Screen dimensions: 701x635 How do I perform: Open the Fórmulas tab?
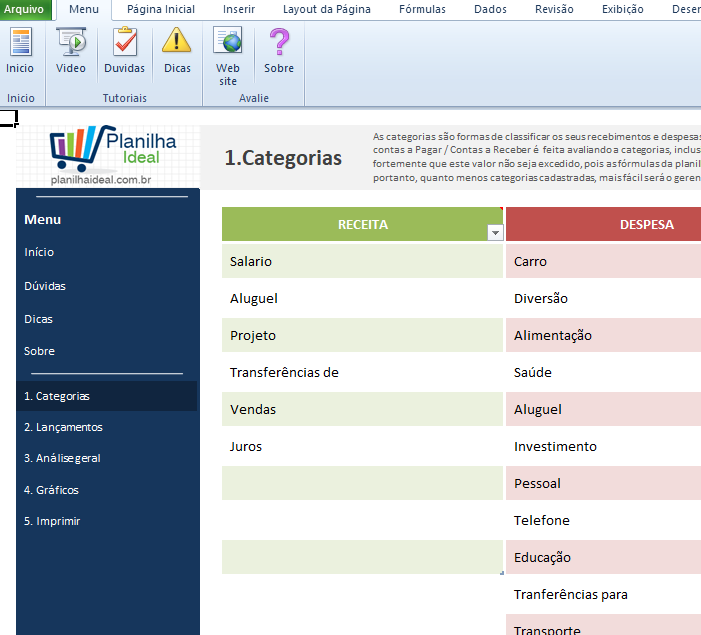[x=422, y=9]
